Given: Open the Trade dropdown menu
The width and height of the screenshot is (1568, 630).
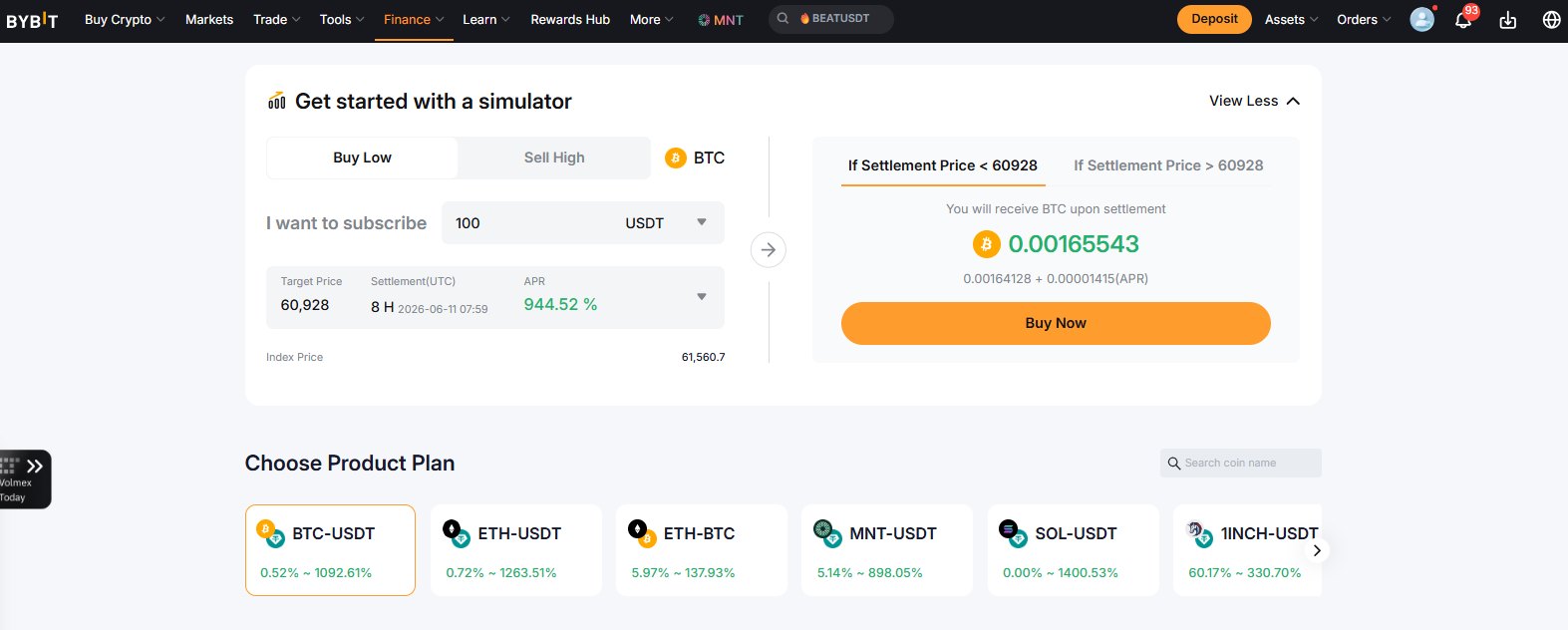Looking at the screenshot, I should [276, 19].
